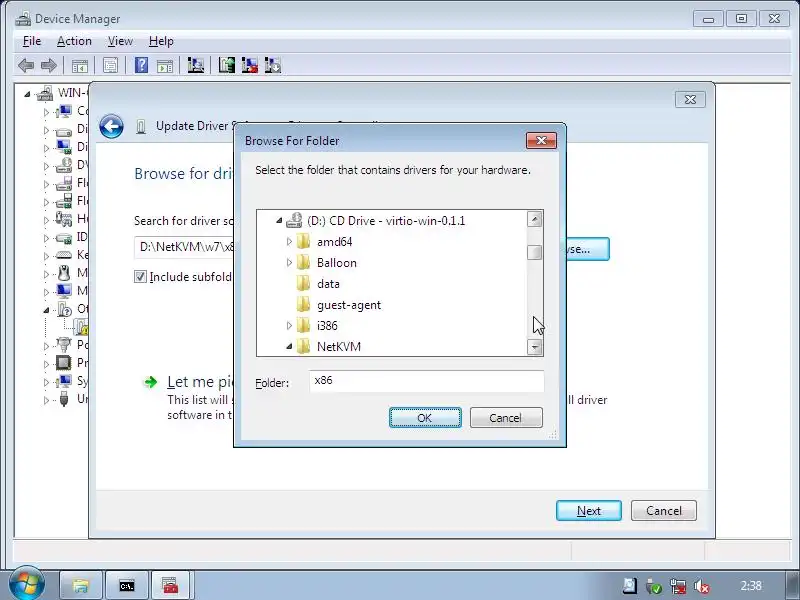Expand the Balloon folder arrow
Viewport: 800px width, 600px height.
tap(289, 262)
